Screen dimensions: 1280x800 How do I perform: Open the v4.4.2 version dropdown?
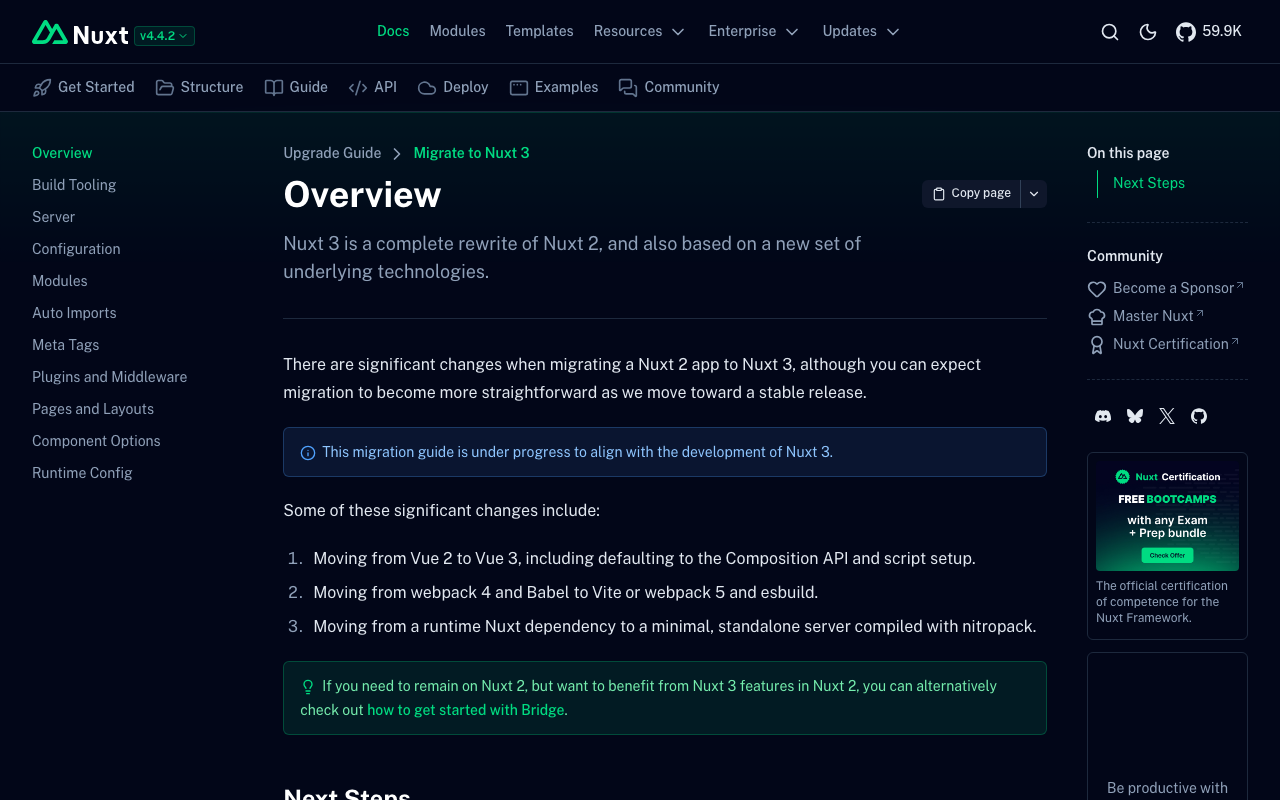[164, 36]
